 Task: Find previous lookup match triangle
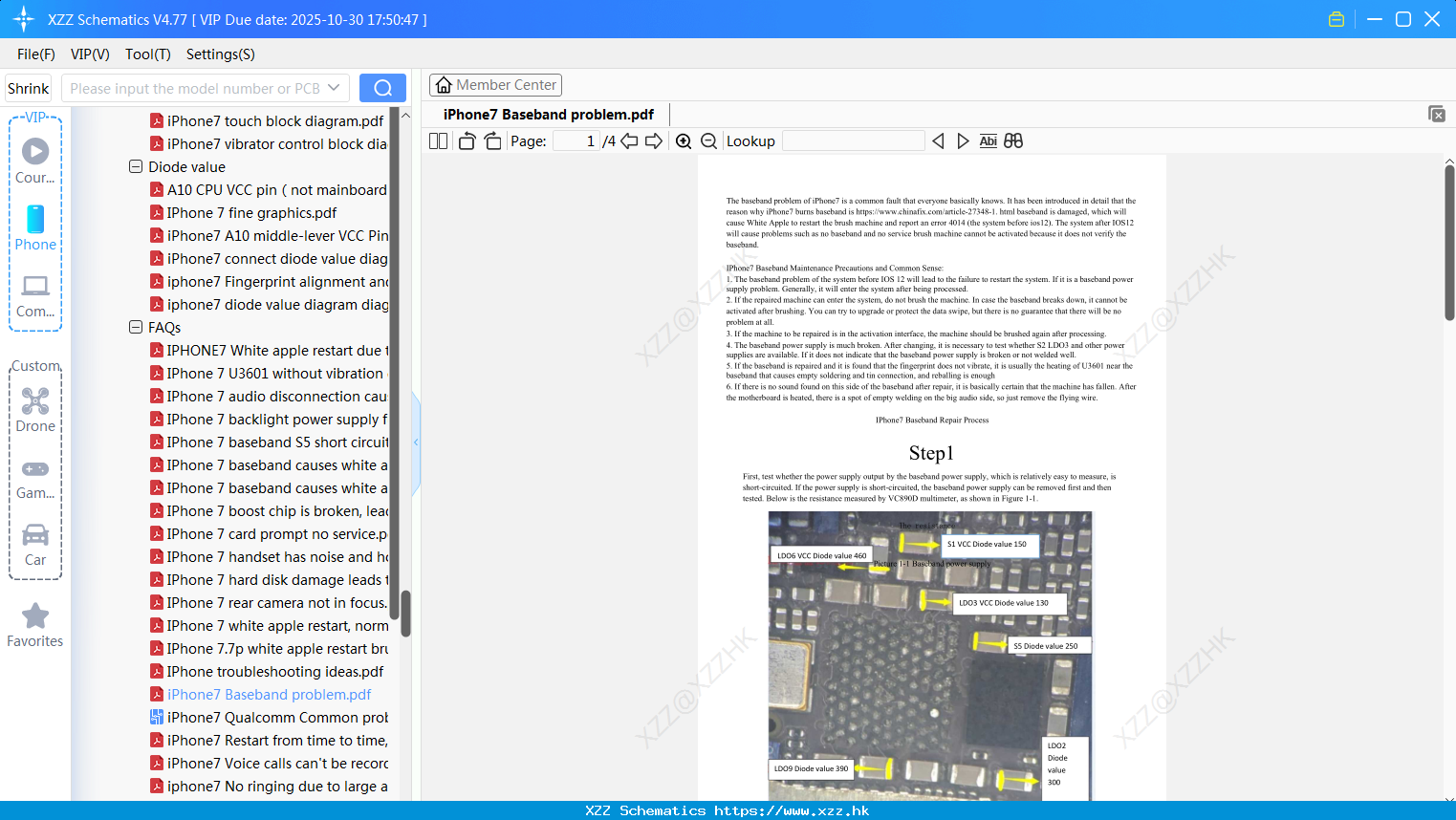pos(938,140)
